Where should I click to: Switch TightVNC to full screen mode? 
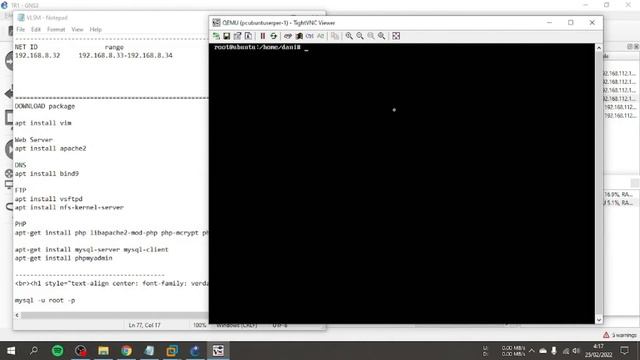click(396, 36)
